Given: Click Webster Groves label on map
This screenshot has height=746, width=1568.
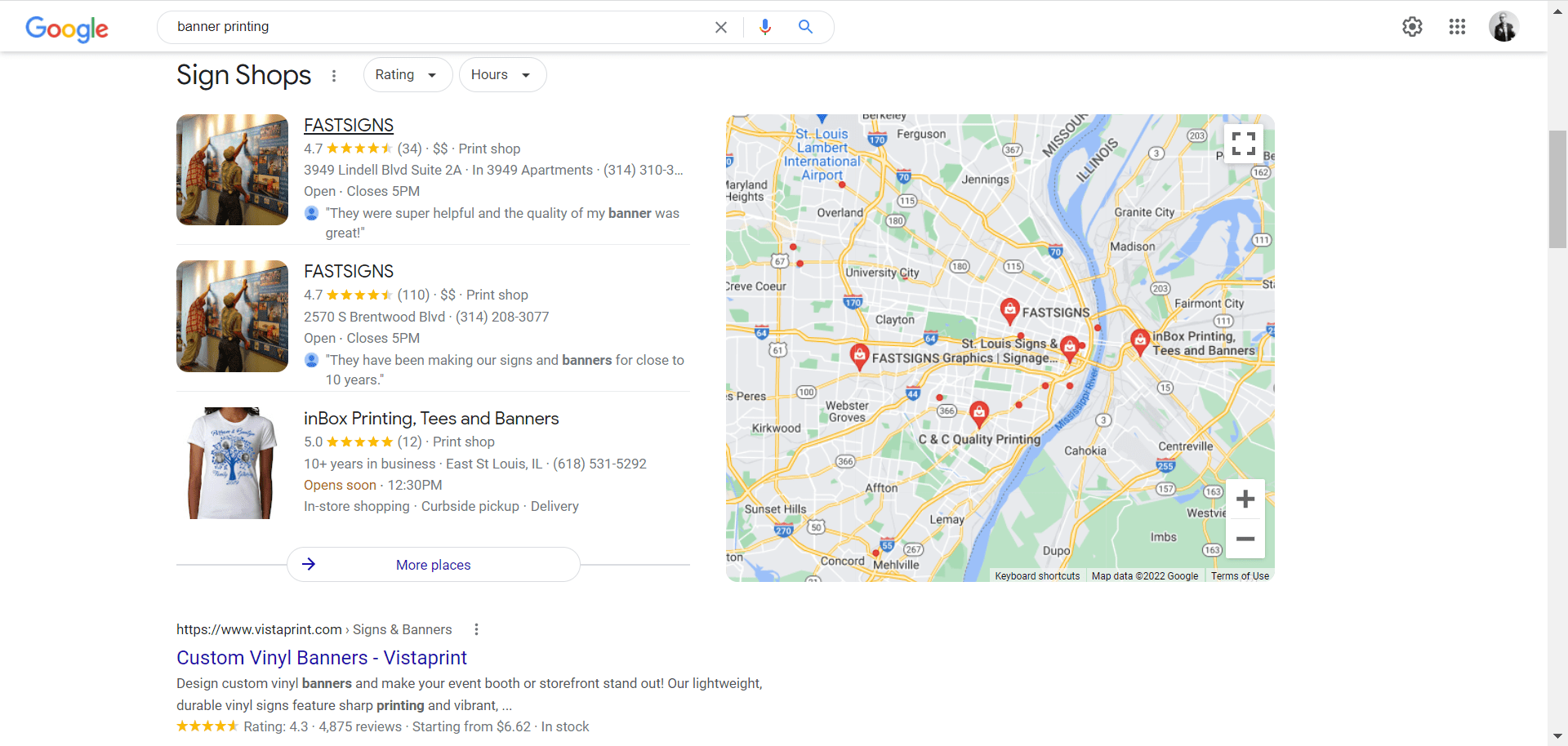Looking at the screenshot, I should tap(847, 411).
